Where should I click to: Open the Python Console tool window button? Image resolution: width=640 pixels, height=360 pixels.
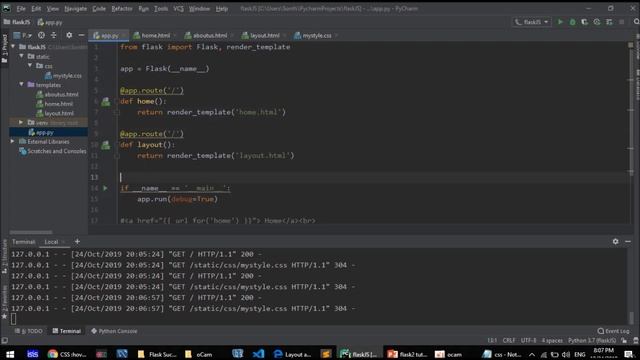114,331
